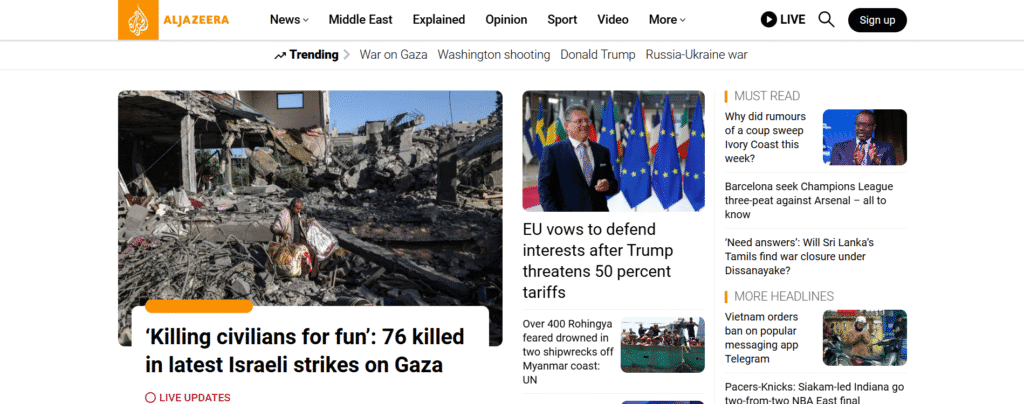Go to the Sport section
The image size is (1024, 404).
click(562, 20)
